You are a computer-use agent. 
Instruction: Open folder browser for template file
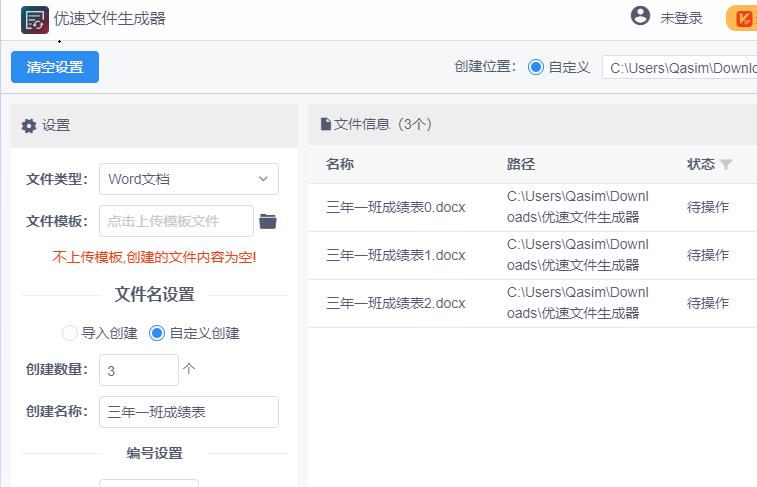(268, 221)
